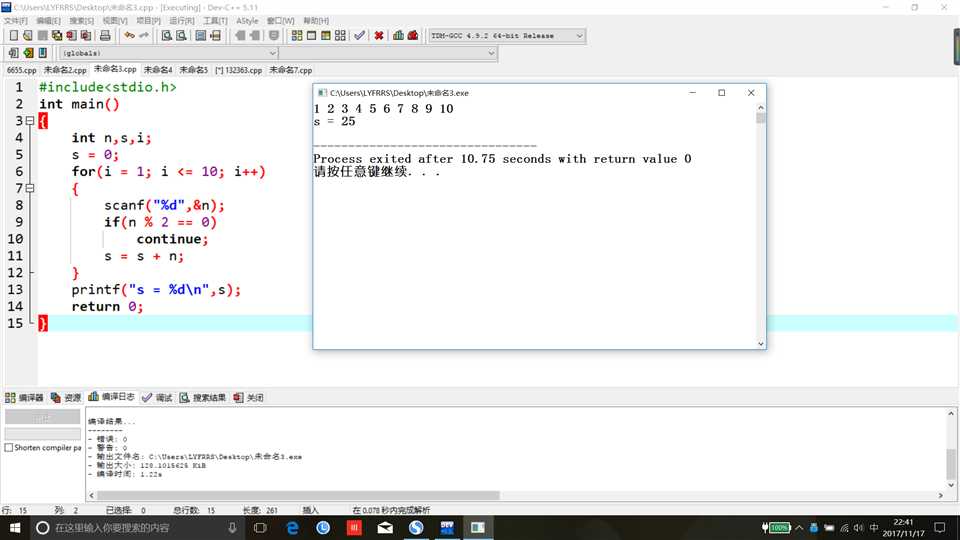960x540 pixels.
Task: Enable the Shorten compiler paths checkbox
Action: tap(9, 448)
